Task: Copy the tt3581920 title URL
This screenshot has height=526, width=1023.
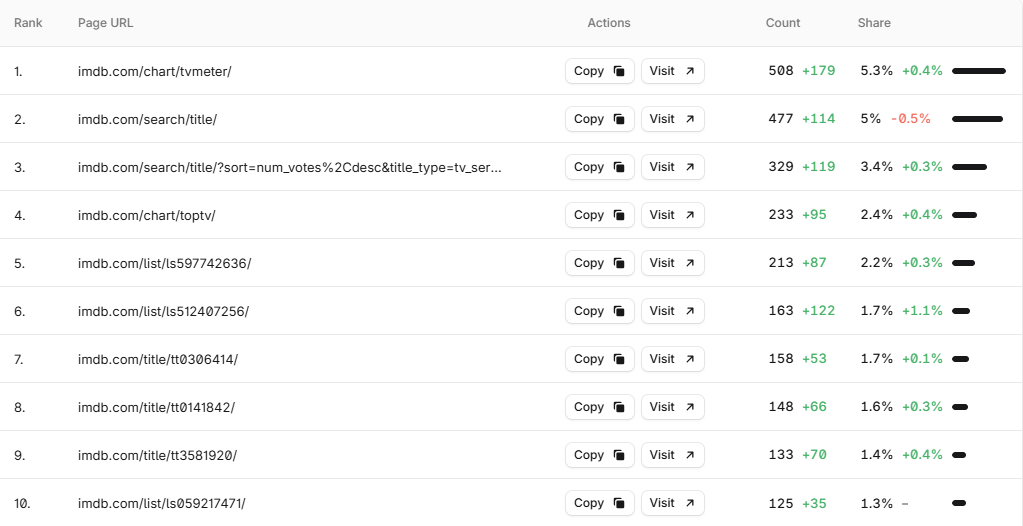Action: click(x=600, y=455)
